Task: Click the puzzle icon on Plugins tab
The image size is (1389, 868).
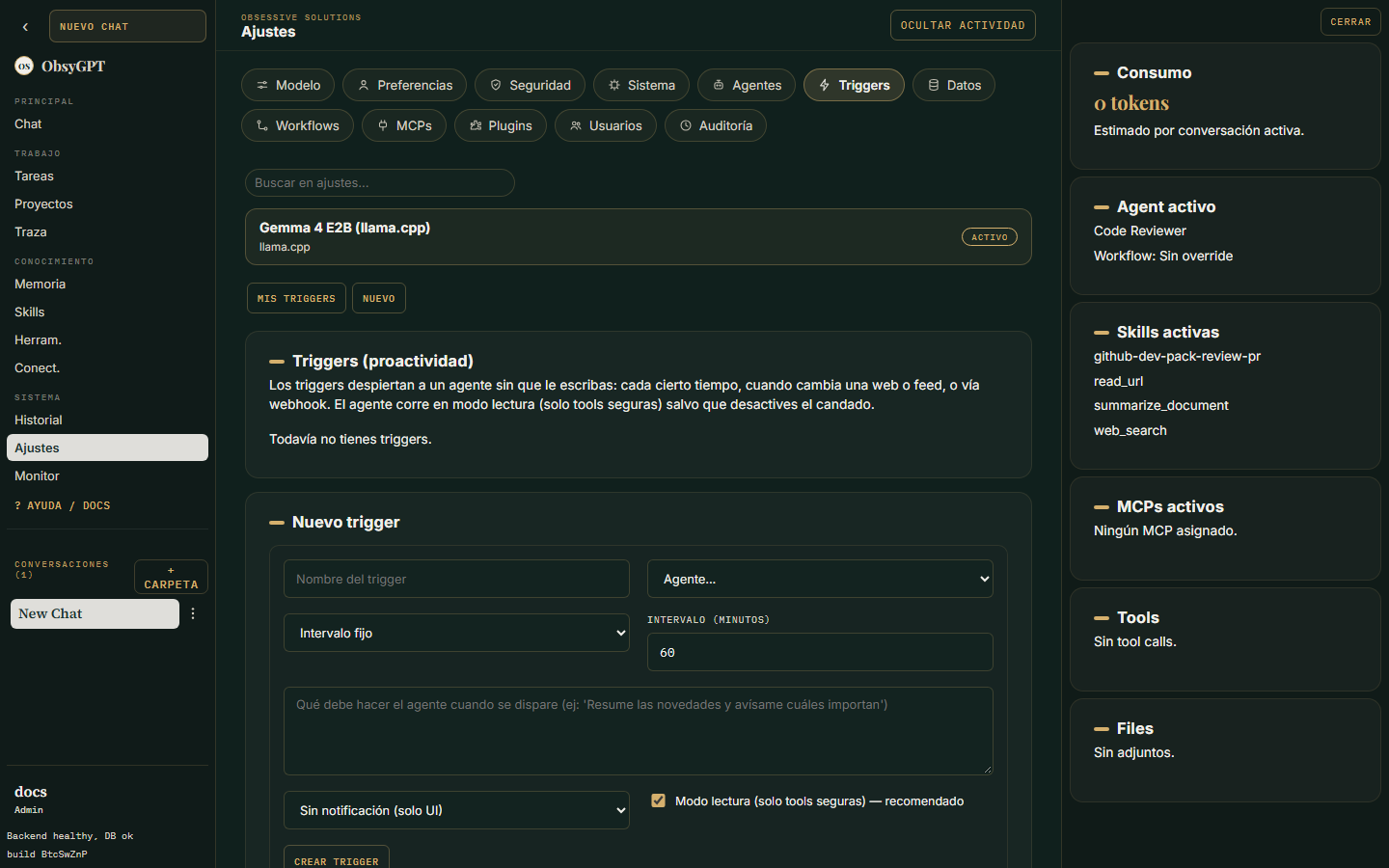Action: (x=476, y=125)
